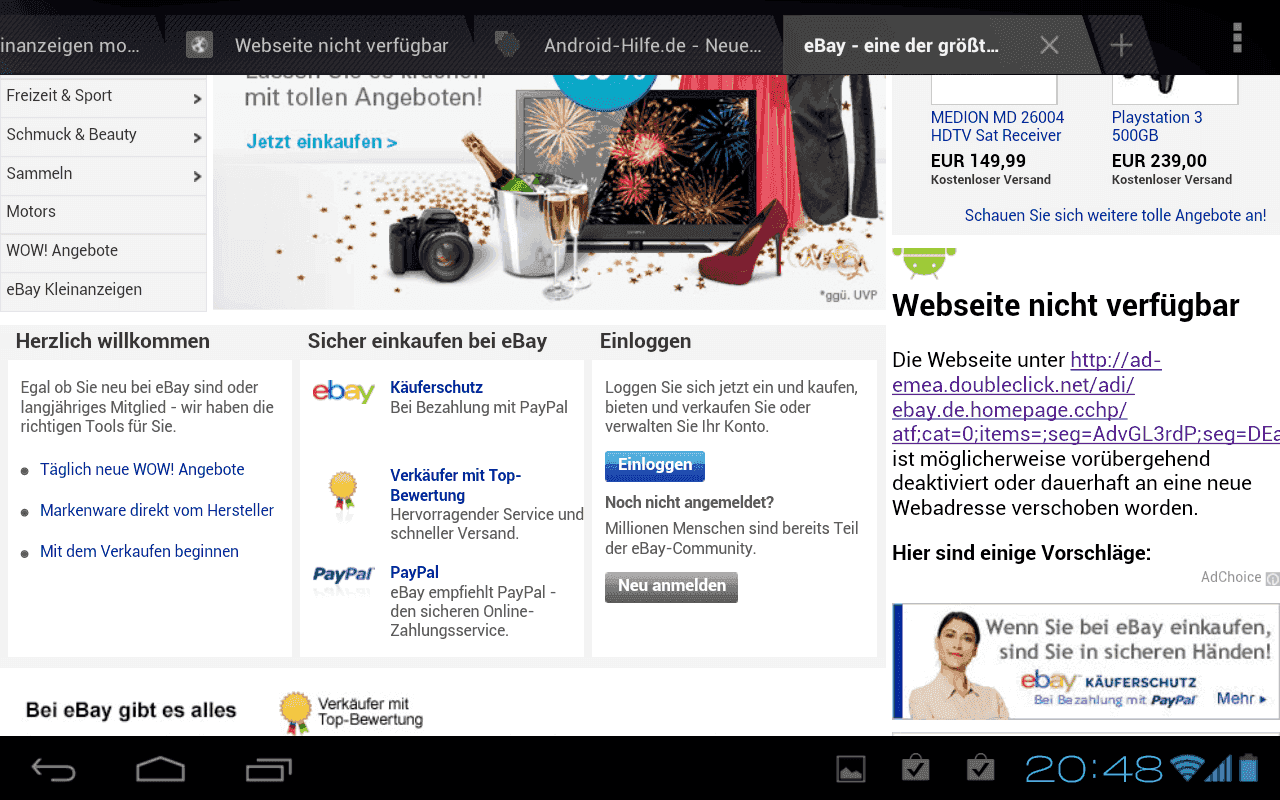Open WOW! Angebote category
Viewport: 1280px width, 800px height.
tap(103, 251)
